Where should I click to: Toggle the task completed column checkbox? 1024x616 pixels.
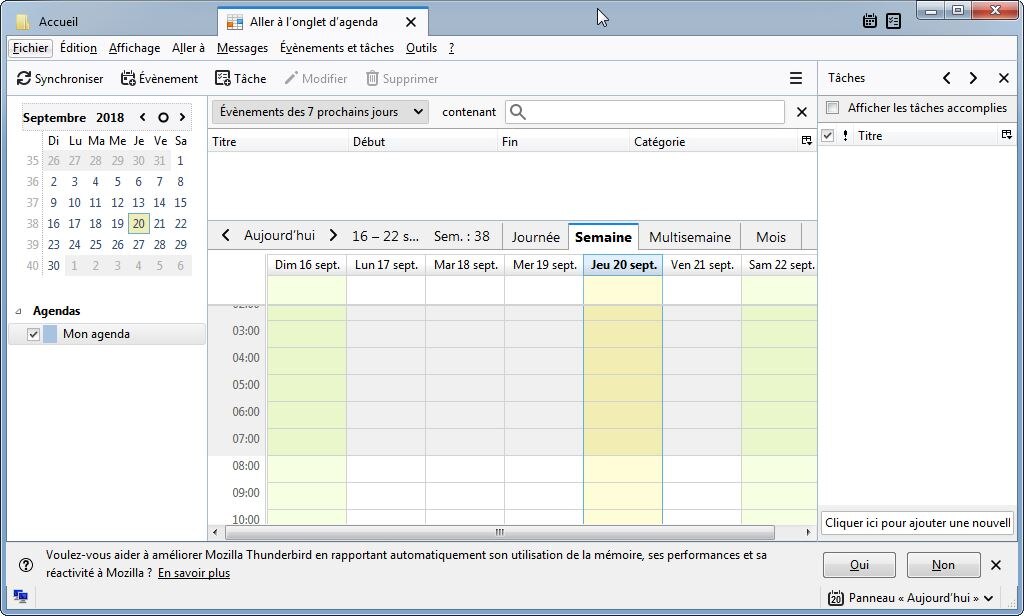tap(827, 136)
